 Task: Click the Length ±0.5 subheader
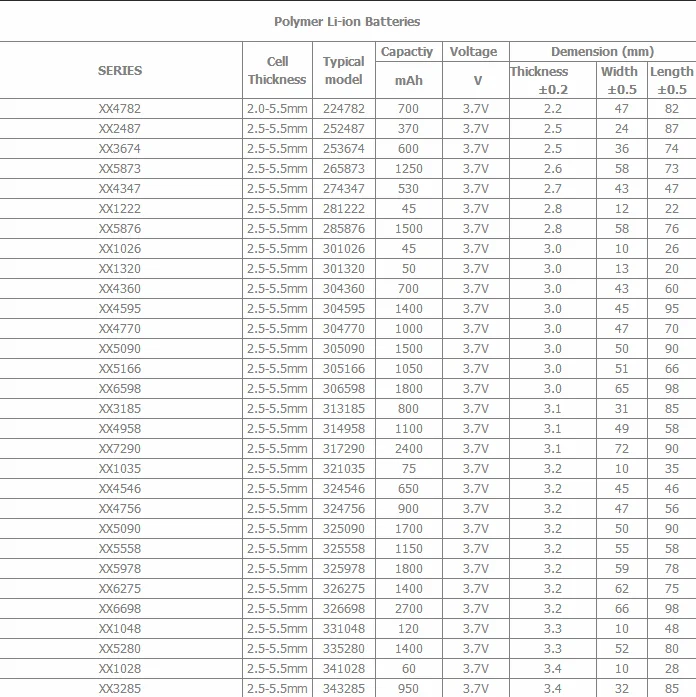pos(671,80)
